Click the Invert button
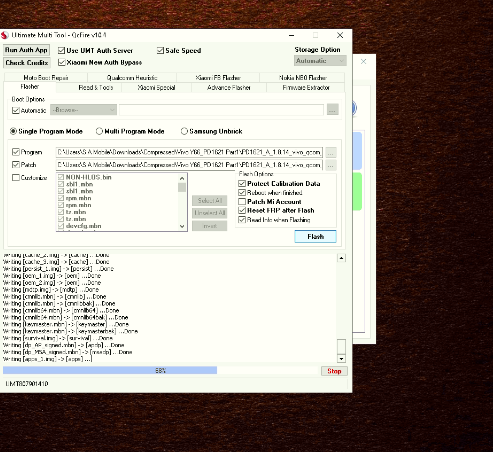The width and height of the screenshot is (493, 452). 210,226
